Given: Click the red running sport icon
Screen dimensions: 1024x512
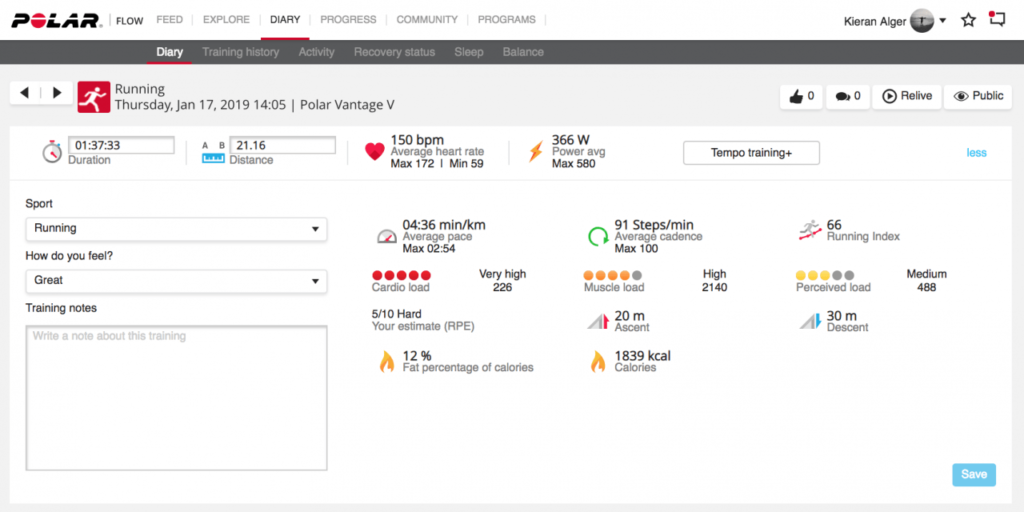Looking at the screenshot, I should coord(94,96).
